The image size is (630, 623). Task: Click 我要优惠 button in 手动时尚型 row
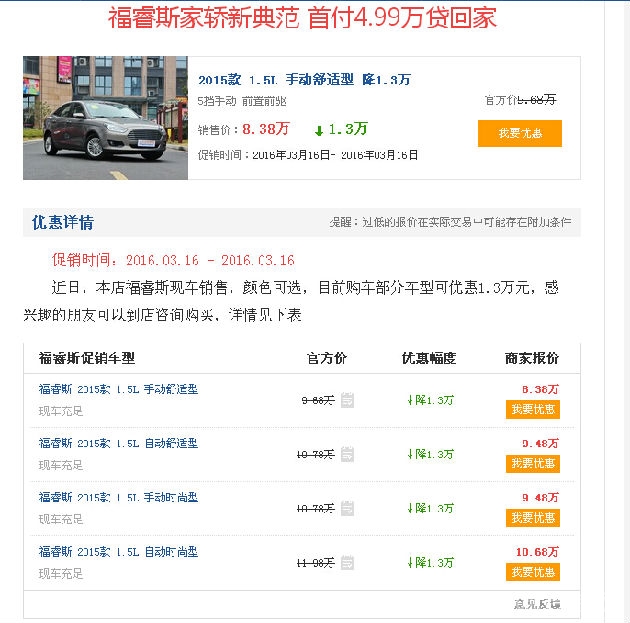[x=533, y=518]
